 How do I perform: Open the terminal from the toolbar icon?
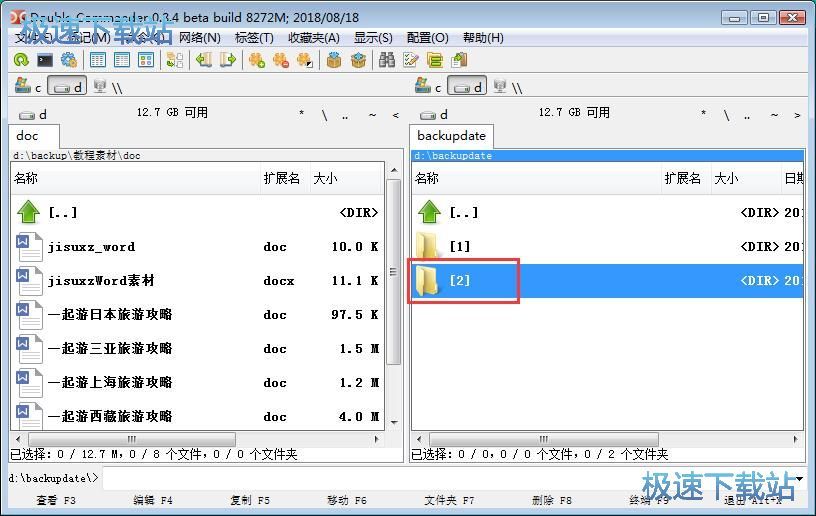tap(45, 60)
